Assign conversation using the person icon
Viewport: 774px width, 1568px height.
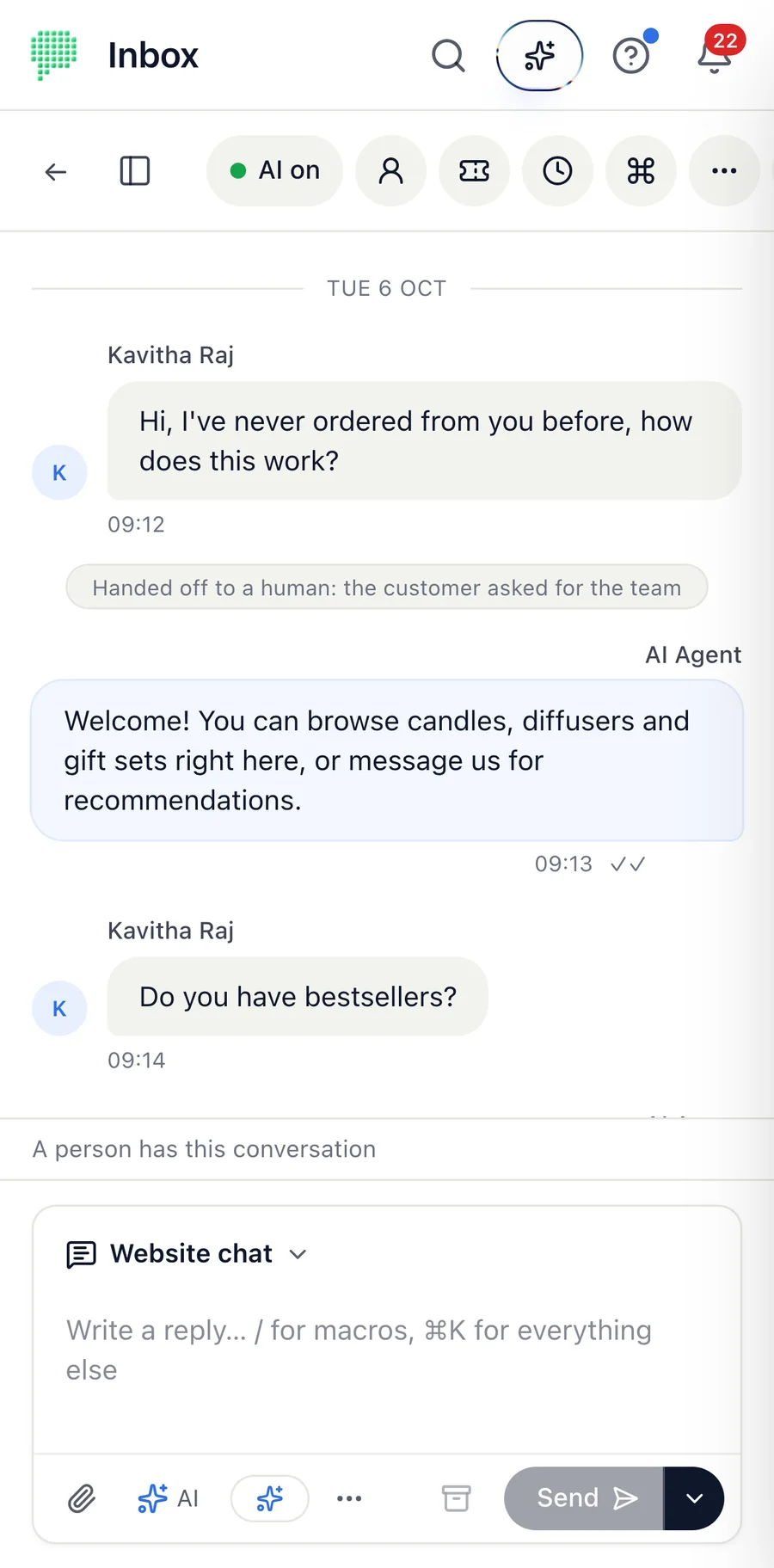pos(391,171)
